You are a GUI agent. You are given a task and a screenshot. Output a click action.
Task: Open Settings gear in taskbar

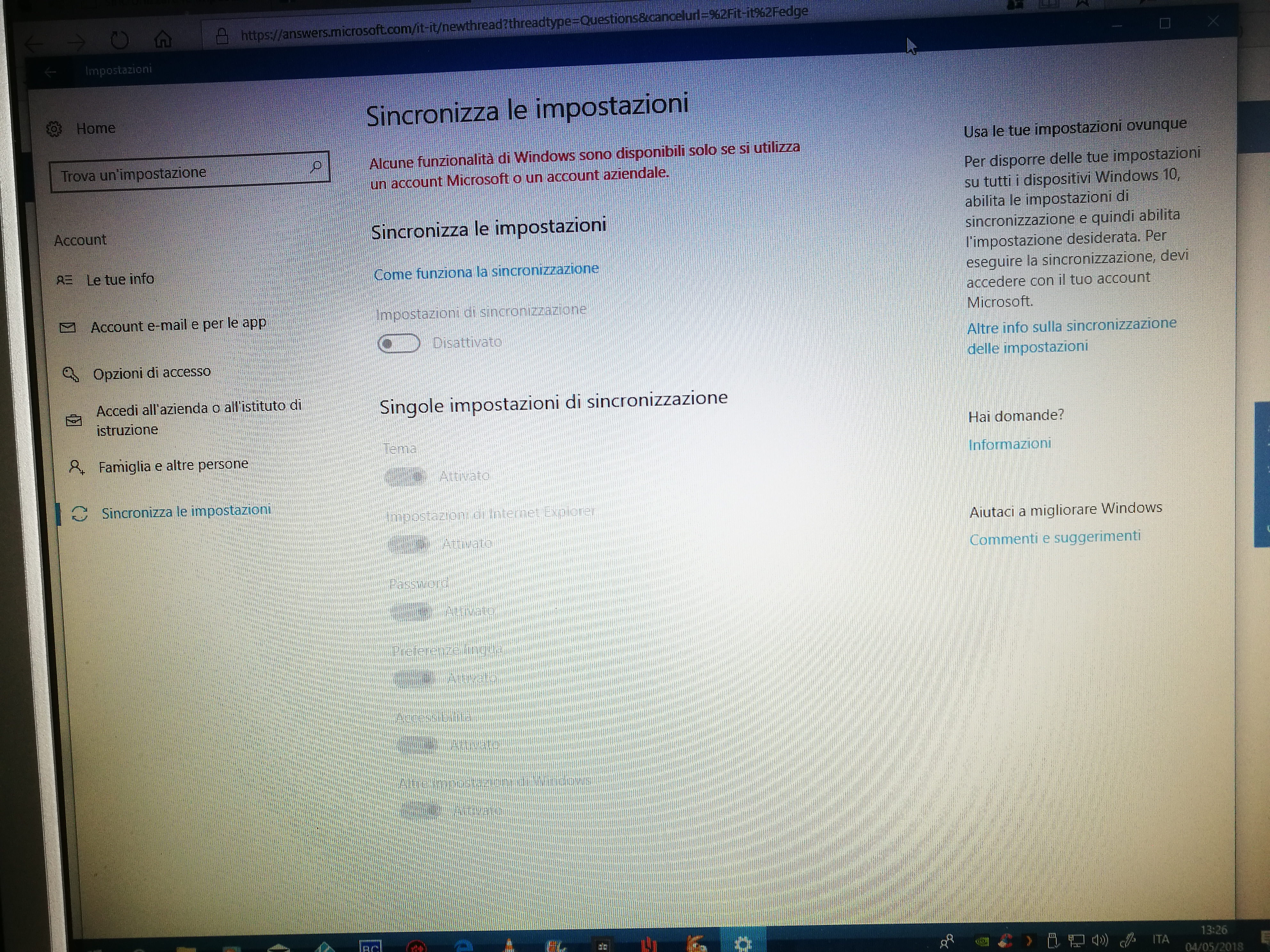coord(743,943)
